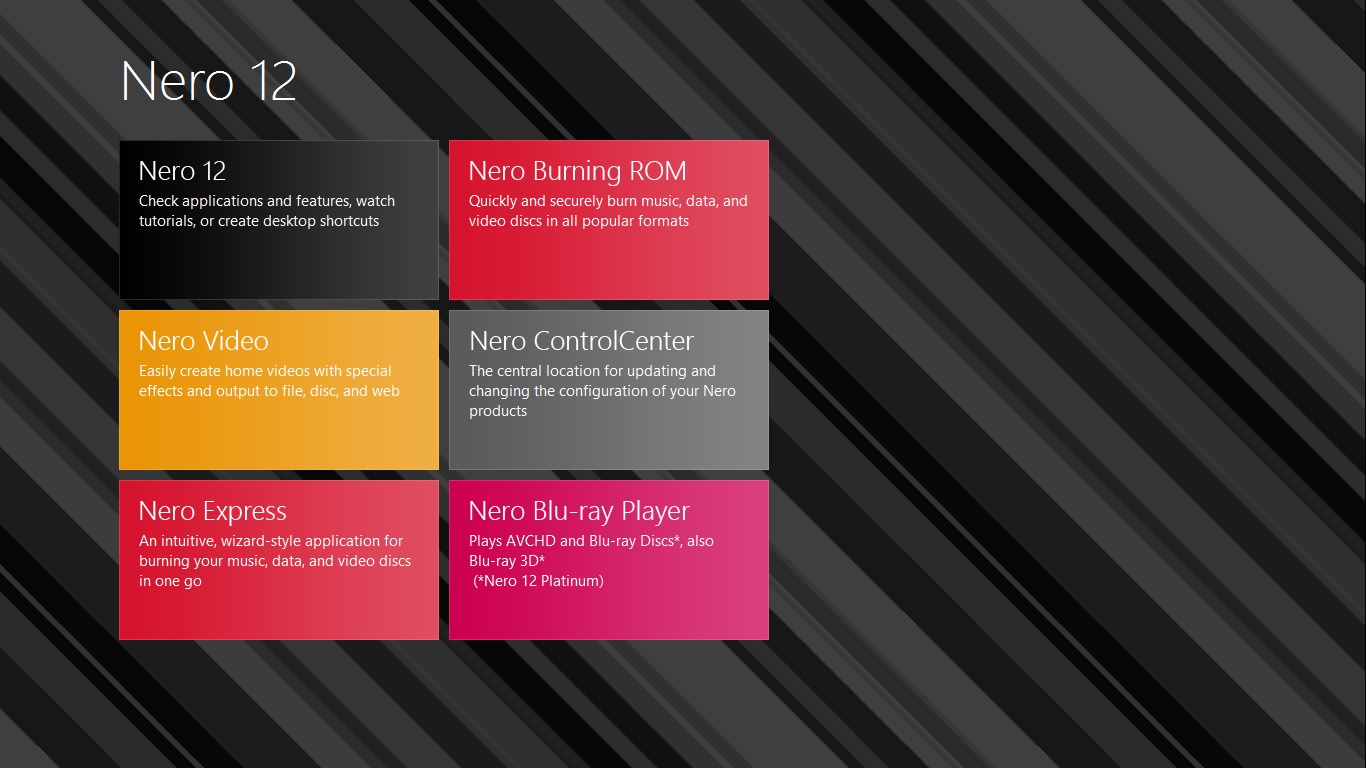The height and width of the screenshot is (768, 1366).
Task: Open the Nero 12 black tile
Action: point(279,220)
